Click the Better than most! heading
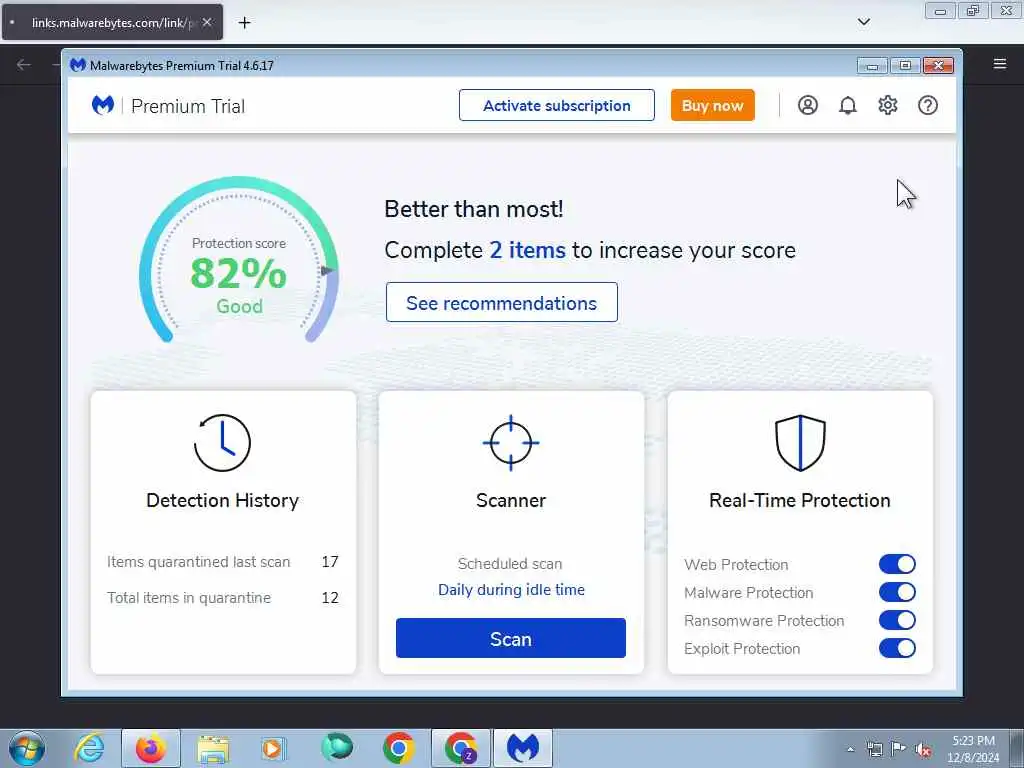 (473, 209)
